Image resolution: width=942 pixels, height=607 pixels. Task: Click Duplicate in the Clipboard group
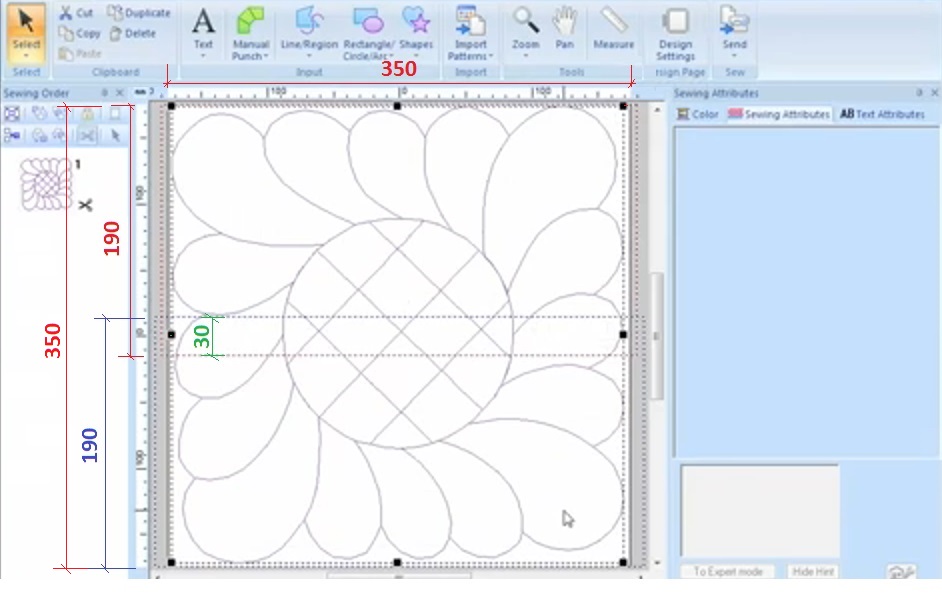[x=139, y=13]
